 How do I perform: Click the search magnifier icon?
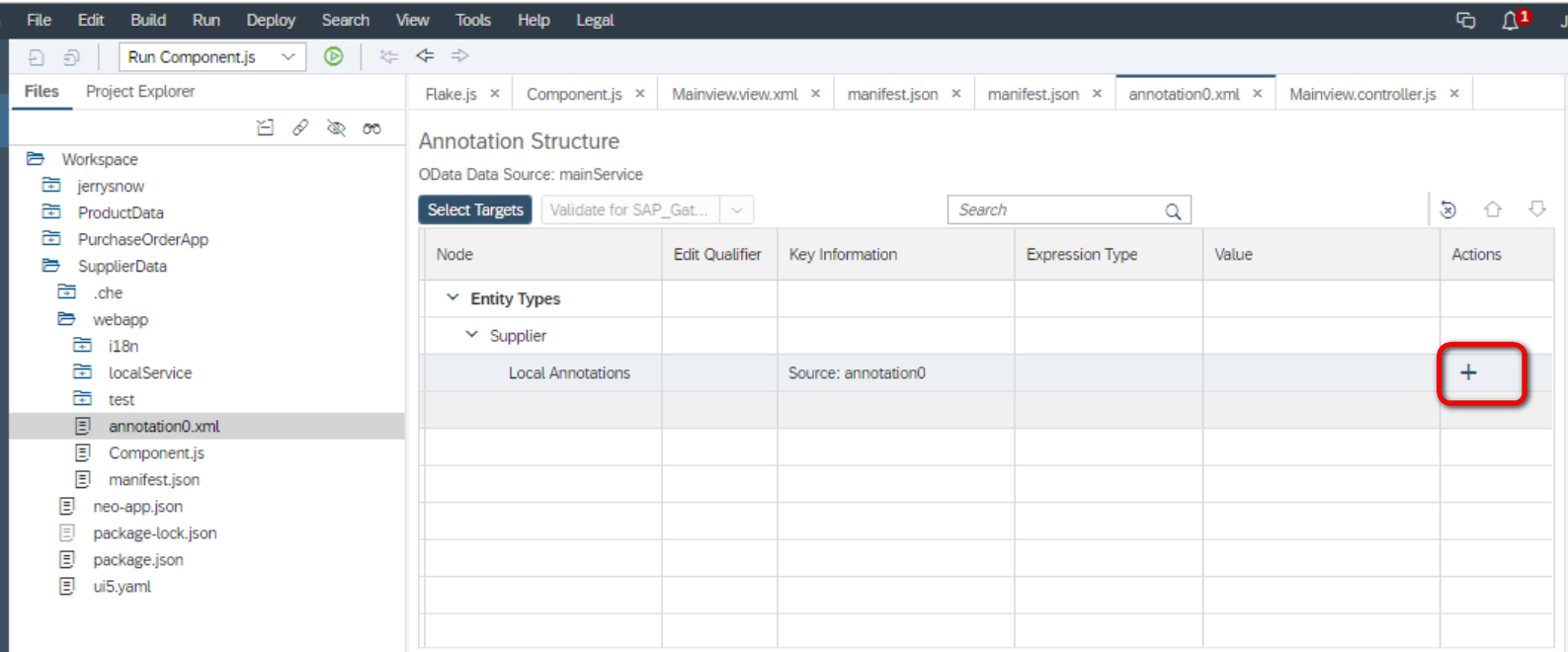pos(1173,210)
